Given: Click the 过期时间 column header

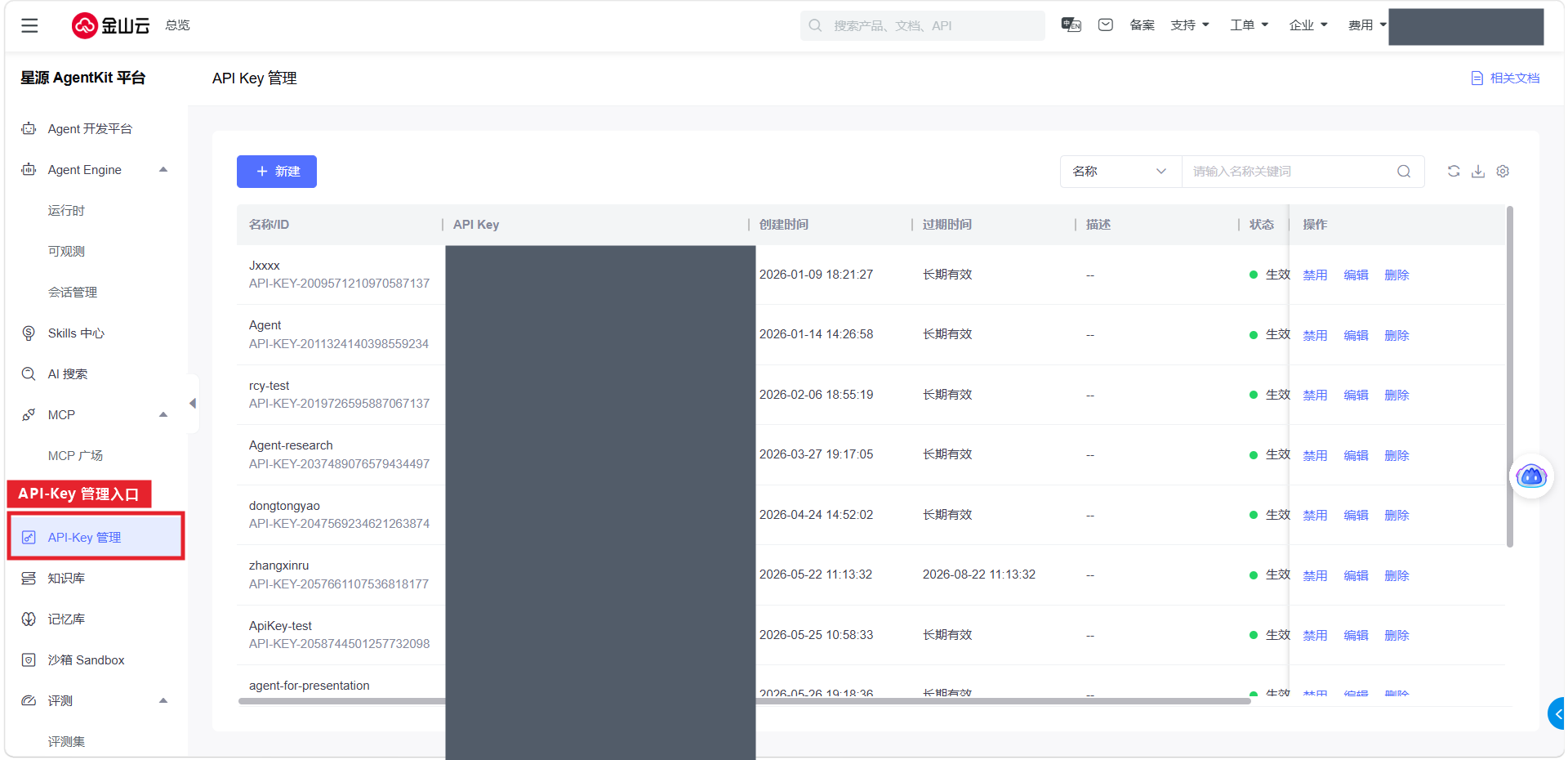Looking at the screenshot, I should coord(947,224).
